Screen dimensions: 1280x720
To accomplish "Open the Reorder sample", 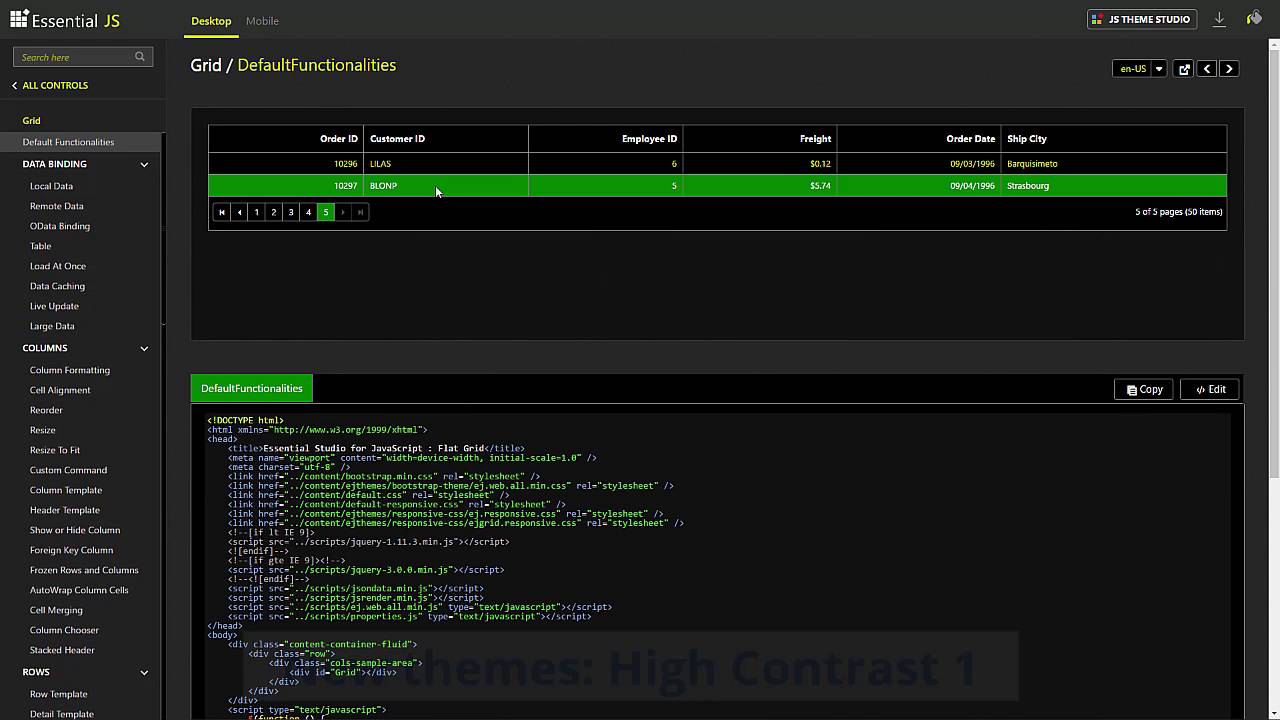I will [46, 410].
